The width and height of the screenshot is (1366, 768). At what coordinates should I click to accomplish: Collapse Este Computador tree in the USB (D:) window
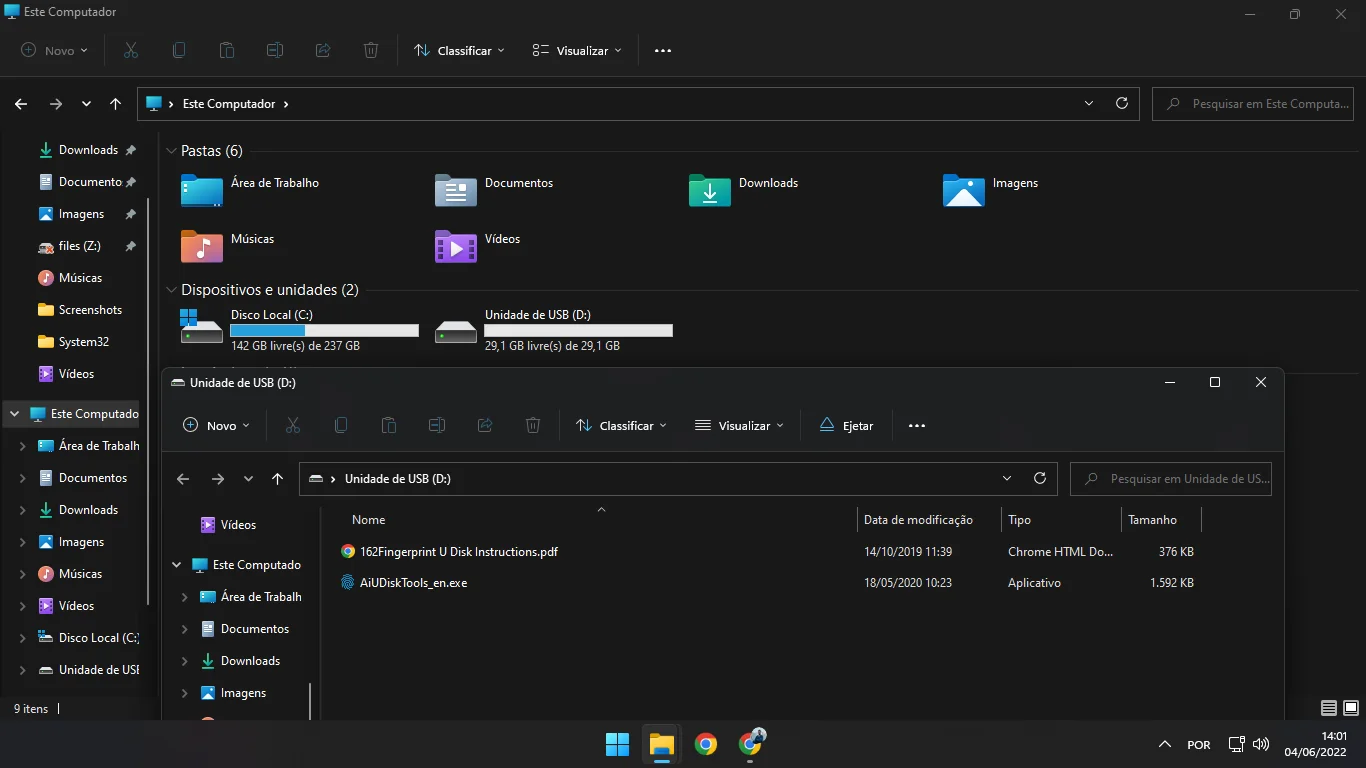(x=177, y=565)
